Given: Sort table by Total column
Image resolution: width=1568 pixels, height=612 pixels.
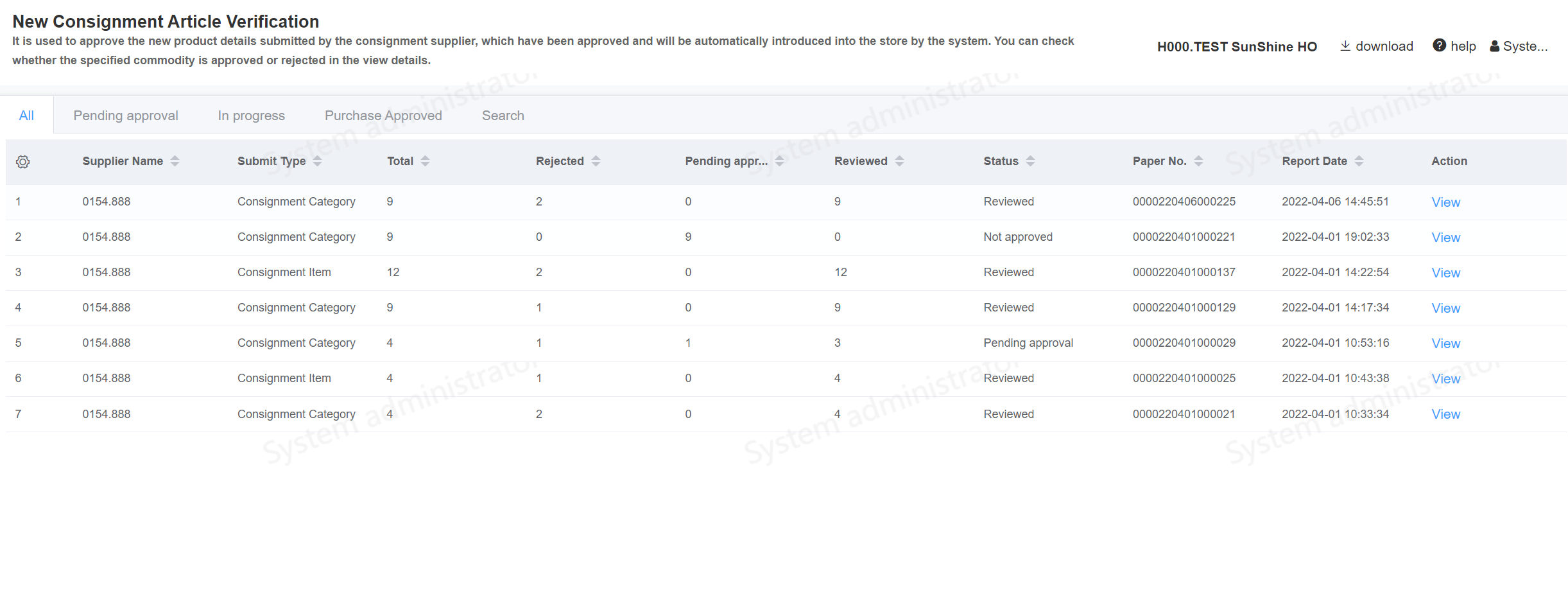Looking at the screenshot, I should coord(425,161).
